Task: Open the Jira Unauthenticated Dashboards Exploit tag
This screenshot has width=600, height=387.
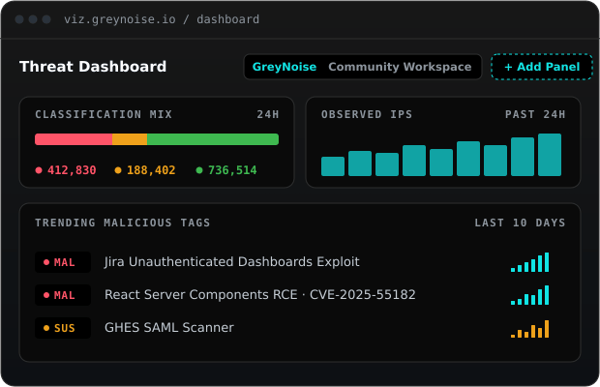Action: click(232, 262)
